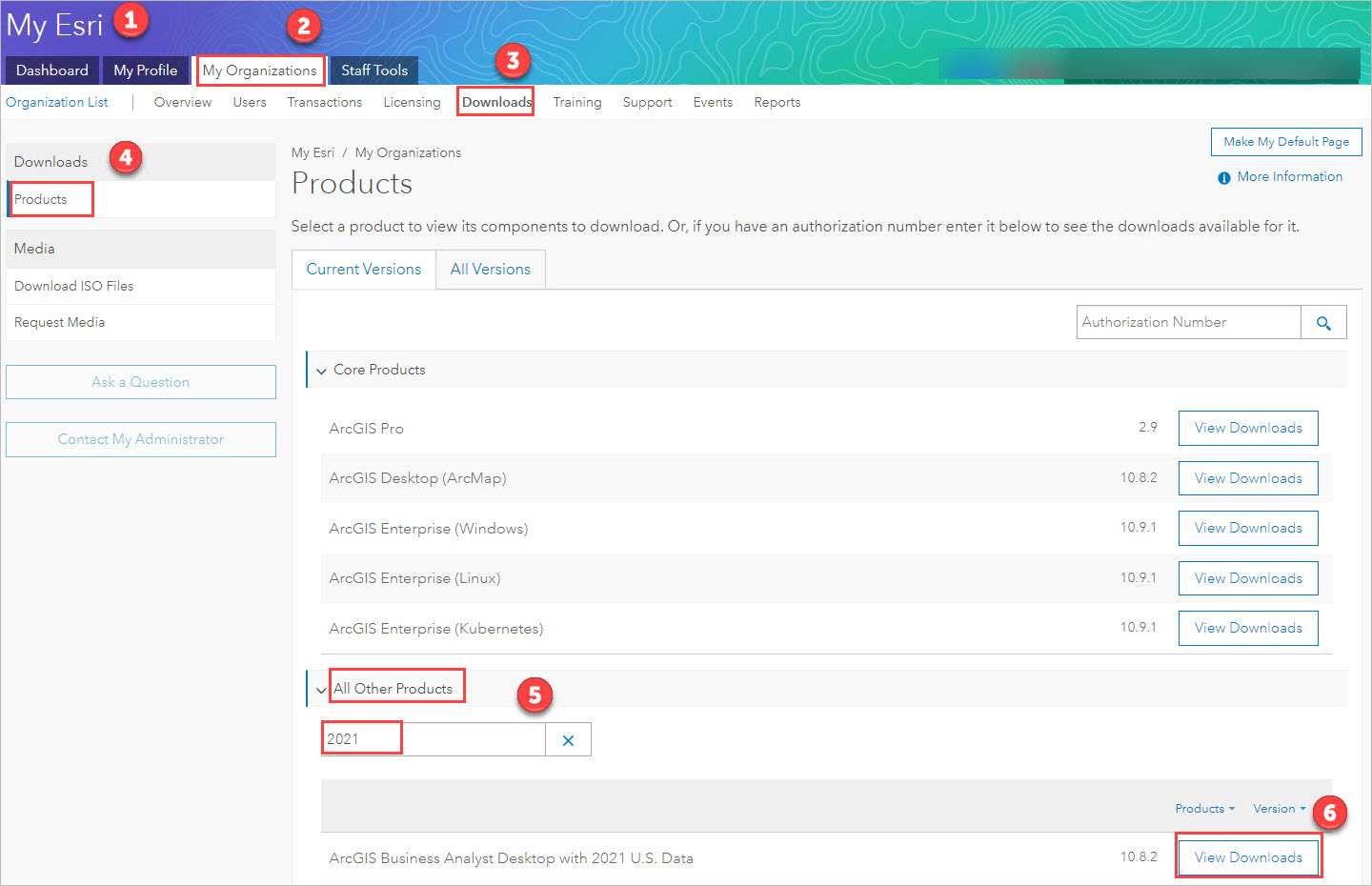Clear the 2021 filter with the X icon
Viewport: 1372px width, 886px height.
pyautogui.click(x=568, y=740)
